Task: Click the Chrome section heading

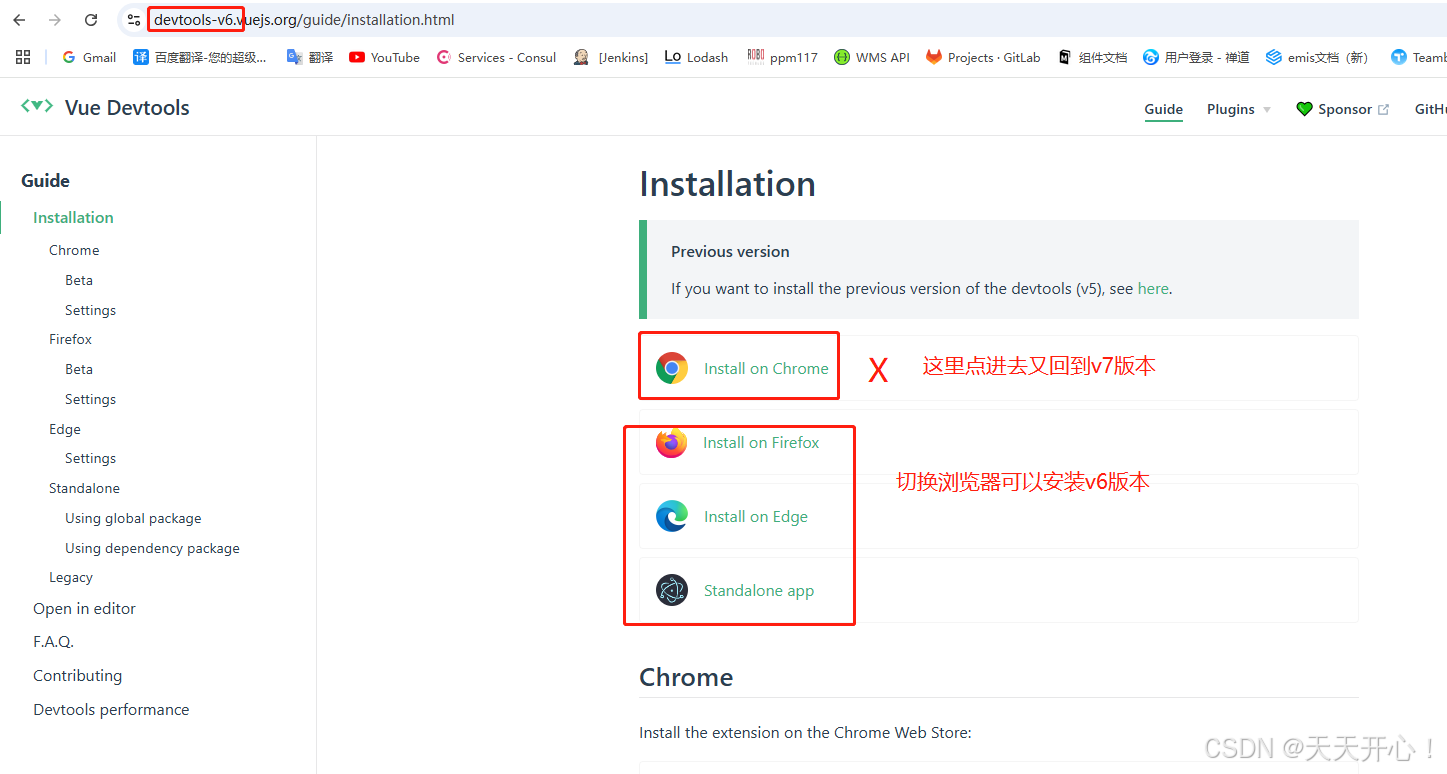Action: (686, 677)
